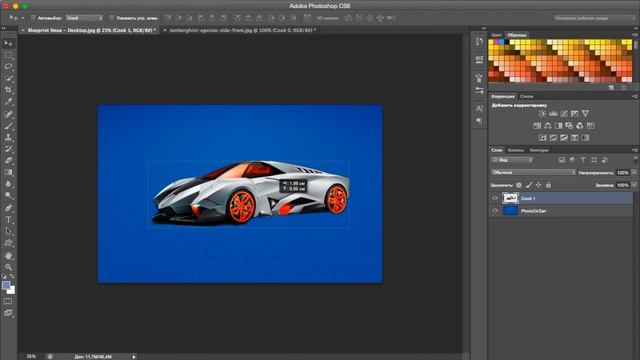The image size is (640, 360).
Task: Select the Path Selection tool
Action: [x=8, y=231]
